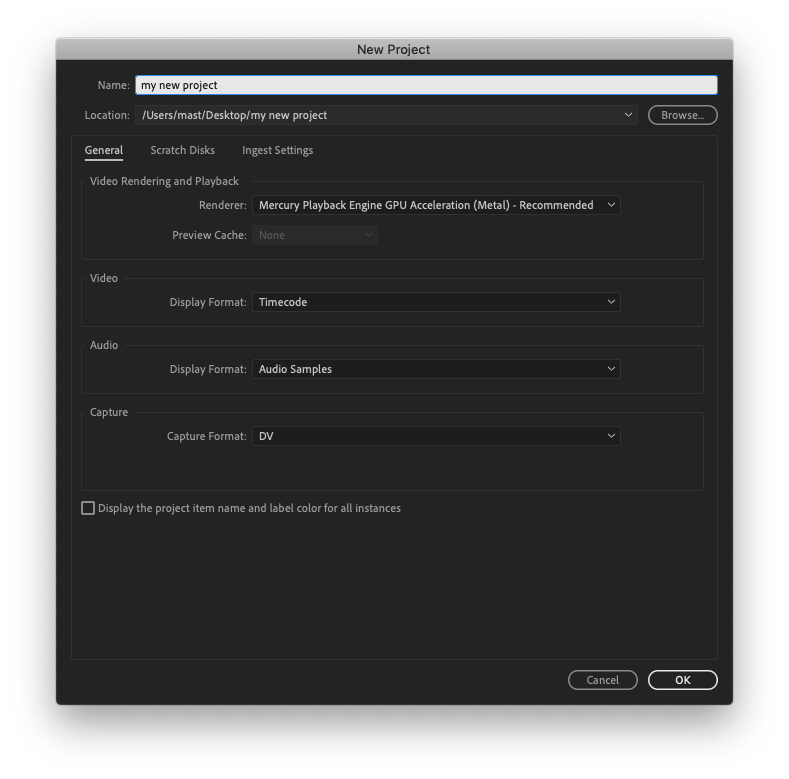Click the Audio section heading
The width and height of the screenshot is (789, 779).
coord(104,345)
